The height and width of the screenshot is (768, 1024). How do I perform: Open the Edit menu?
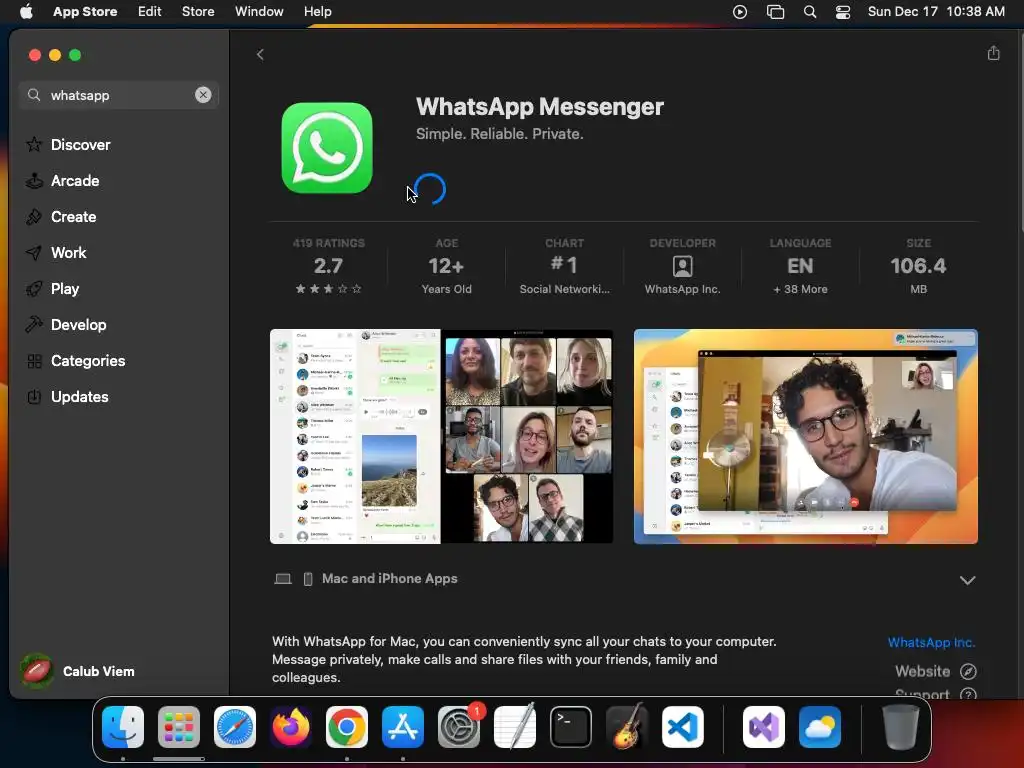(150, 11)
